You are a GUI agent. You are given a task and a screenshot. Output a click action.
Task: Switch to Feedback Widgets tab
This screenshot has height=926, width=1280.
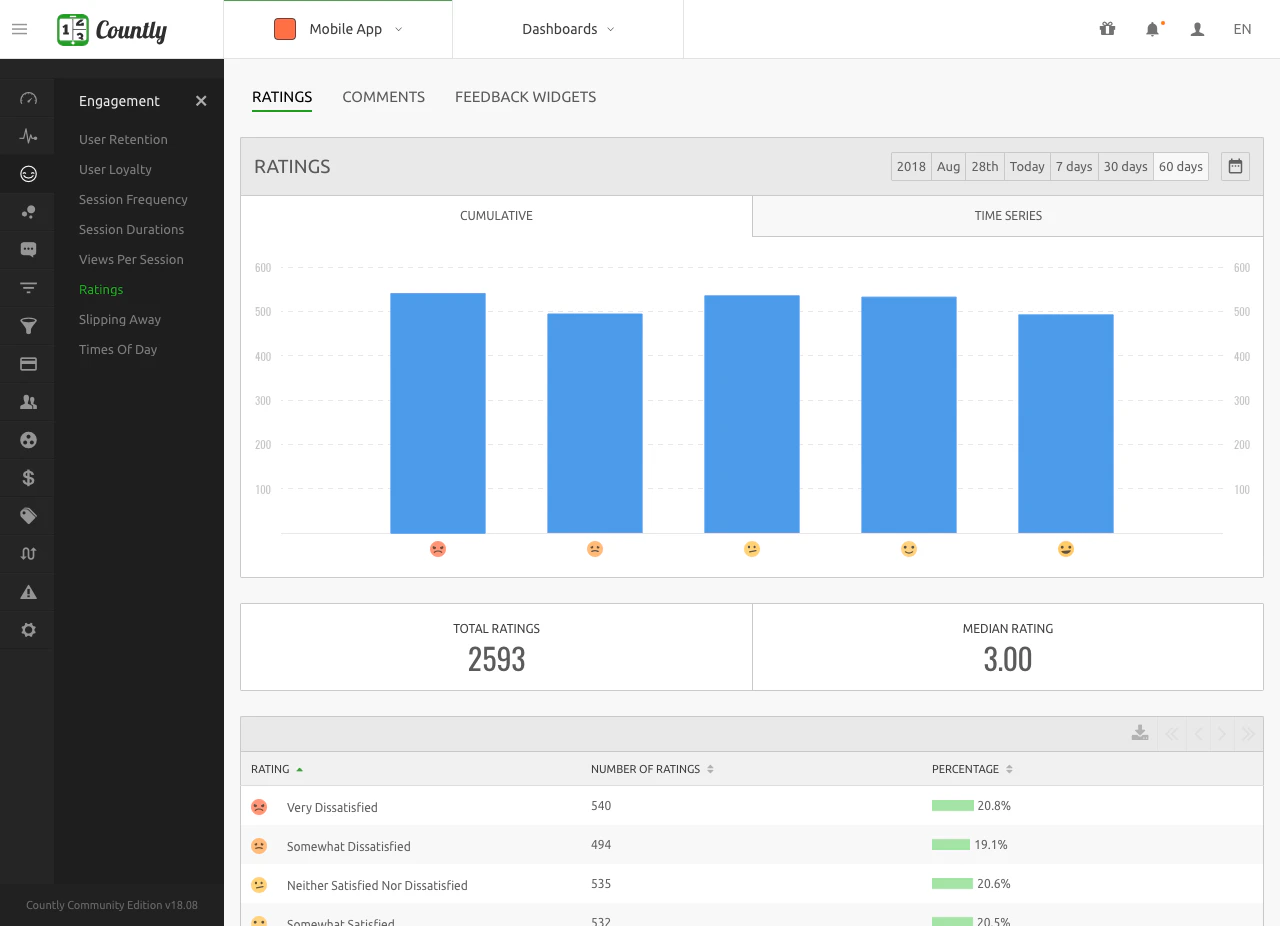[526, 97]
